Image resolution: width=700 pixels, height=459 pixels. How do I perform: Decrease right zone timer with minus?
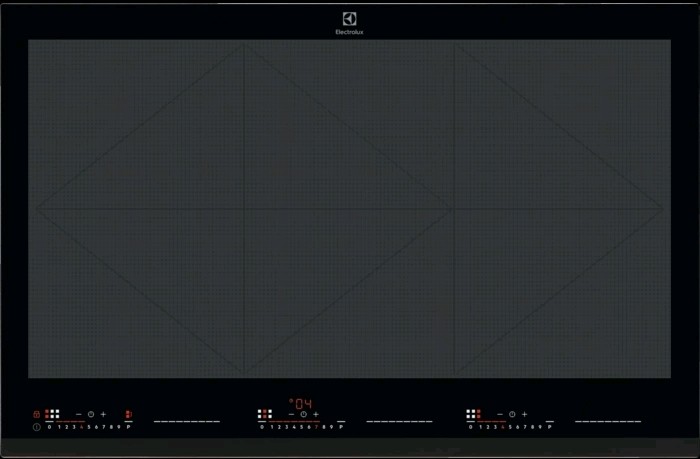point(500,414)
